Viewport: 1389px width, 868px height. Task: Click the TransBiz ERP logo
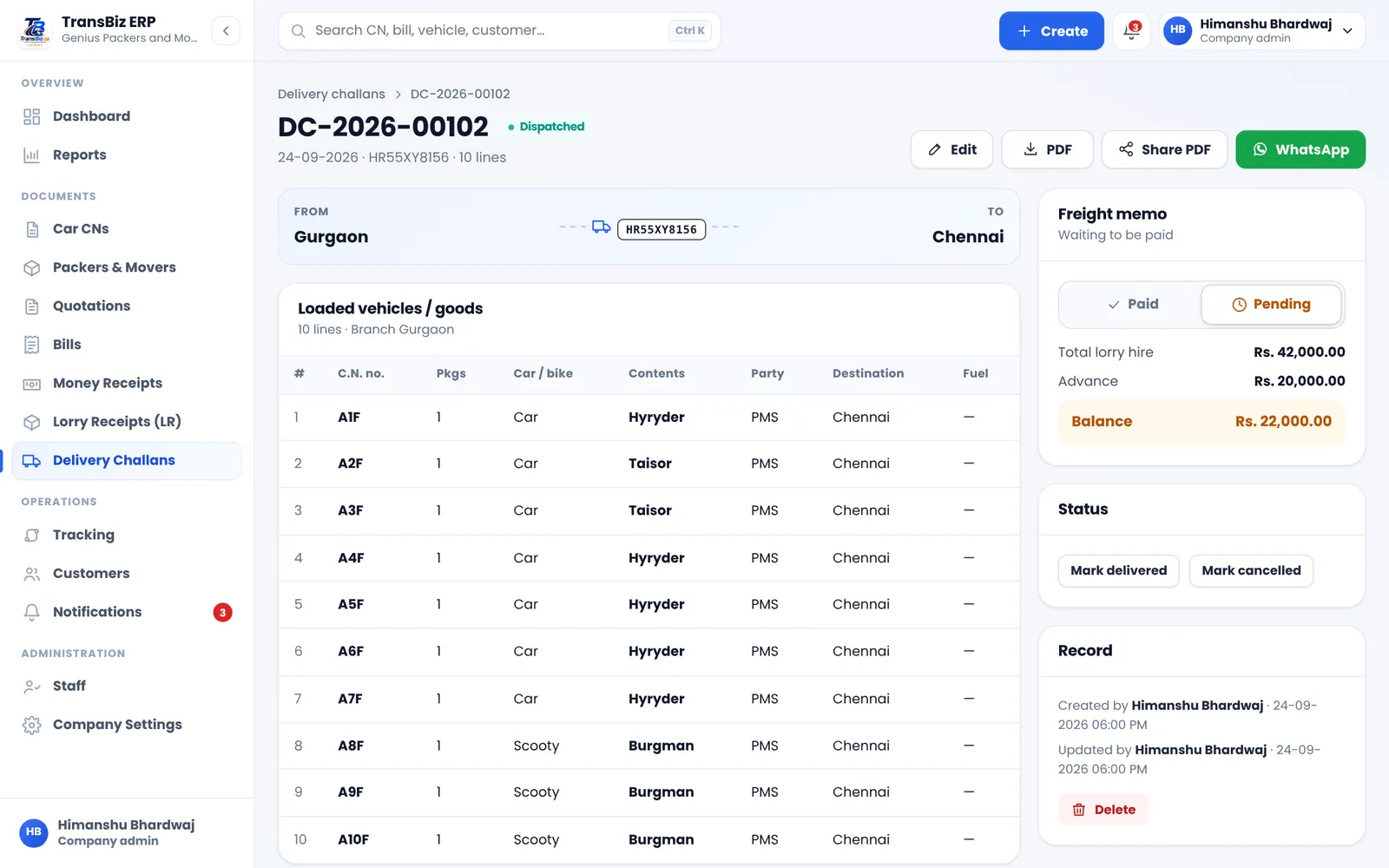click(x=35, y=30)
